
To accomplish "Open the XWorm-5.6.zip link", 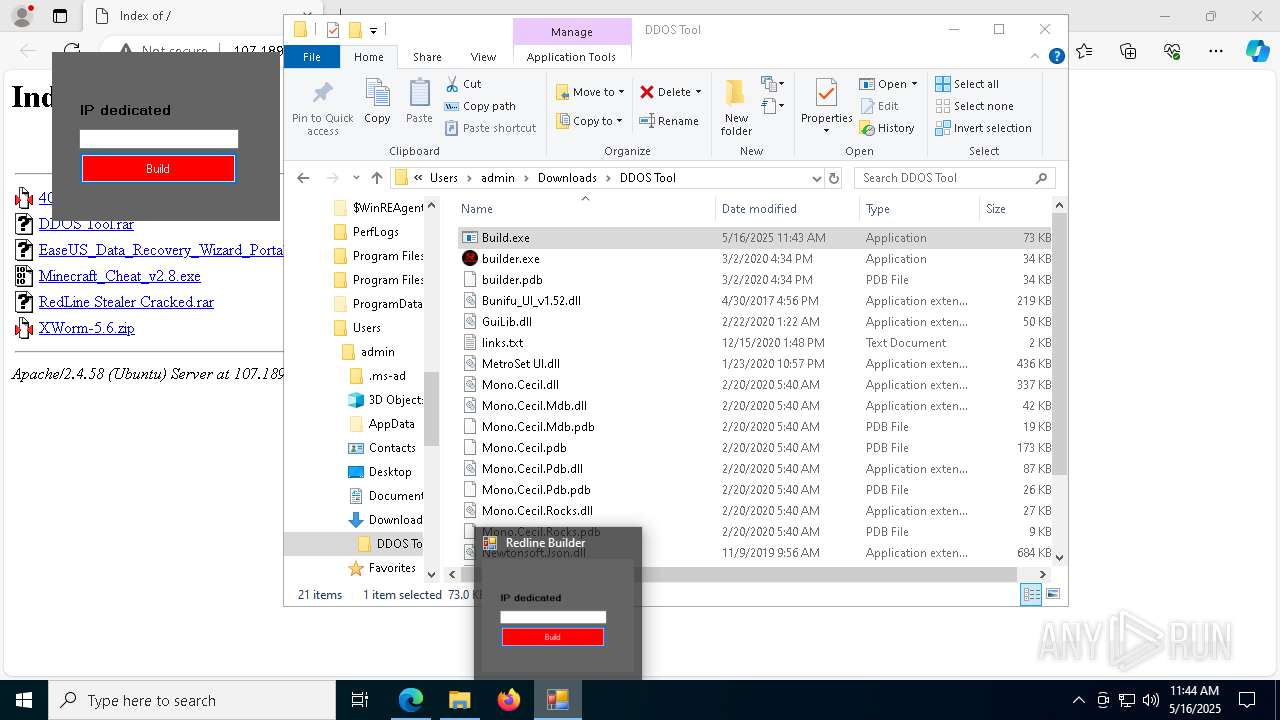I will (86, 328).
